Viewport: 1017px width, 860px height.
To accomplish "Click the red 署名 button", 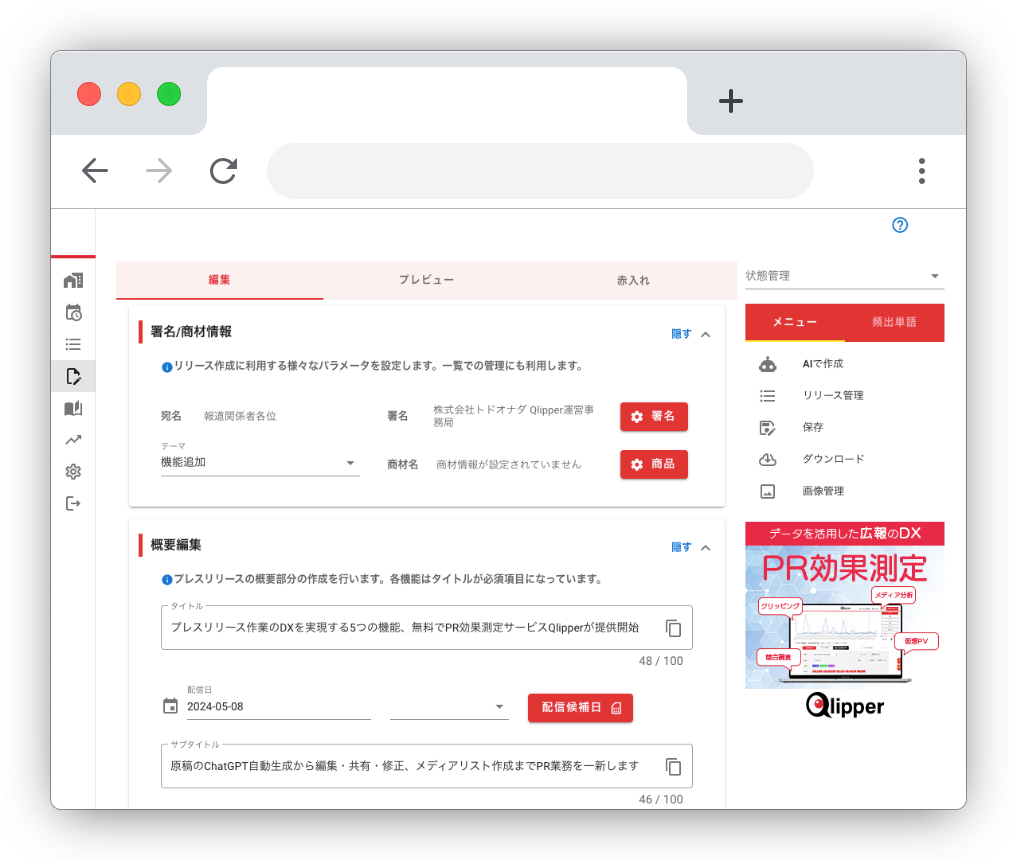I will (653, 416).
